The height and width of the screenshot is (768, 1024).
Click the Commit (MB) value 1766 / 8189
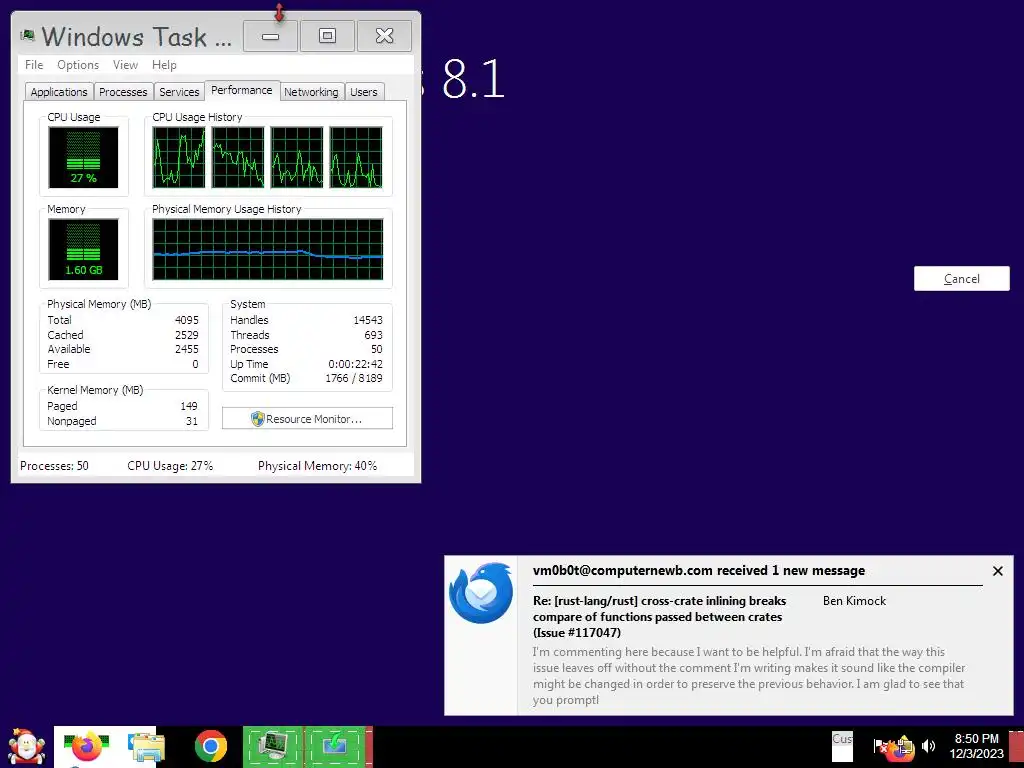[354, 378]
